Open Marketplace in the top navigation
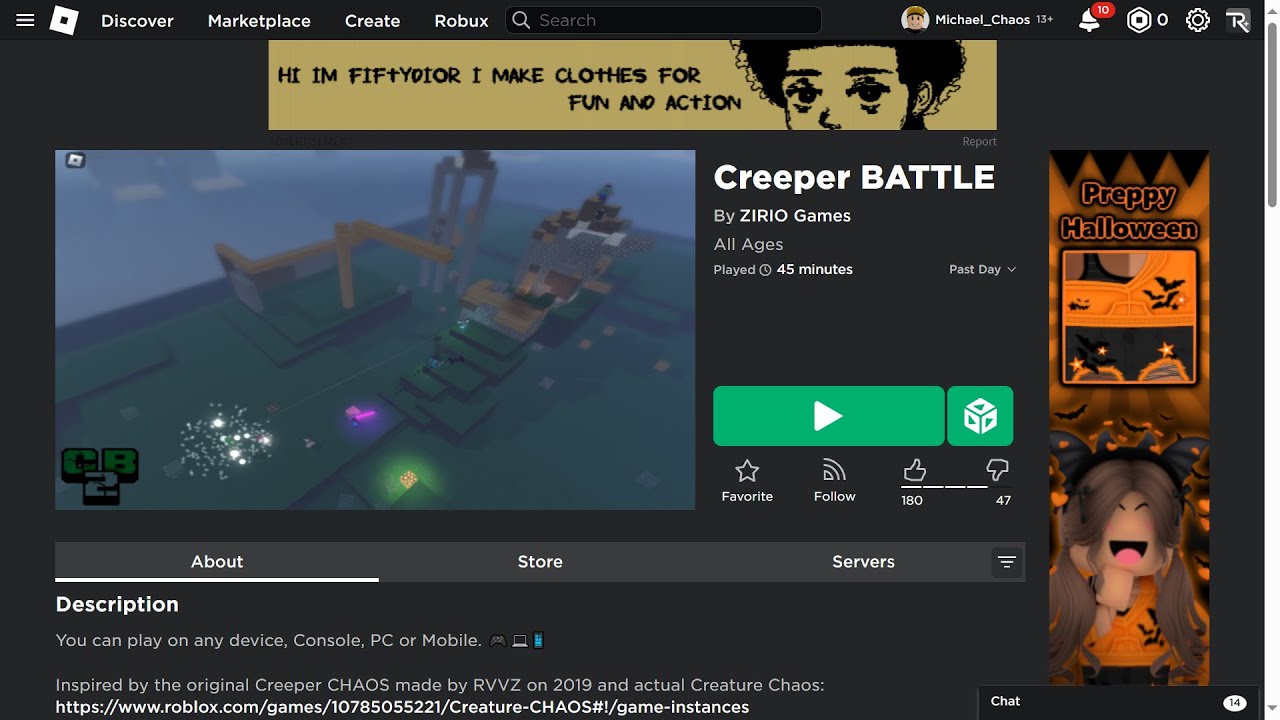Viewport: 1280px width, 720px height. [259, 20]
